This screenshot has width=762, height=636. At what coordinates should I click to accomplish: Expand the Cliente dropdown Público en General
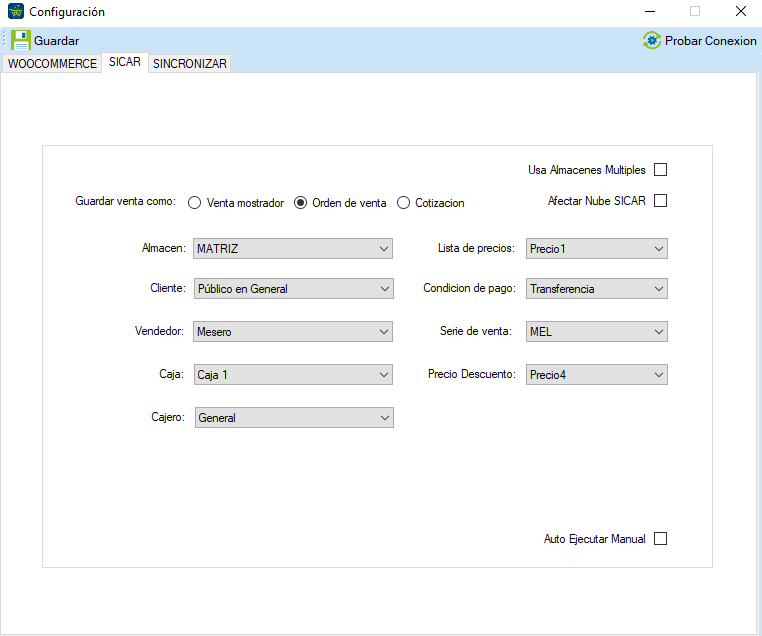(294, 289)
